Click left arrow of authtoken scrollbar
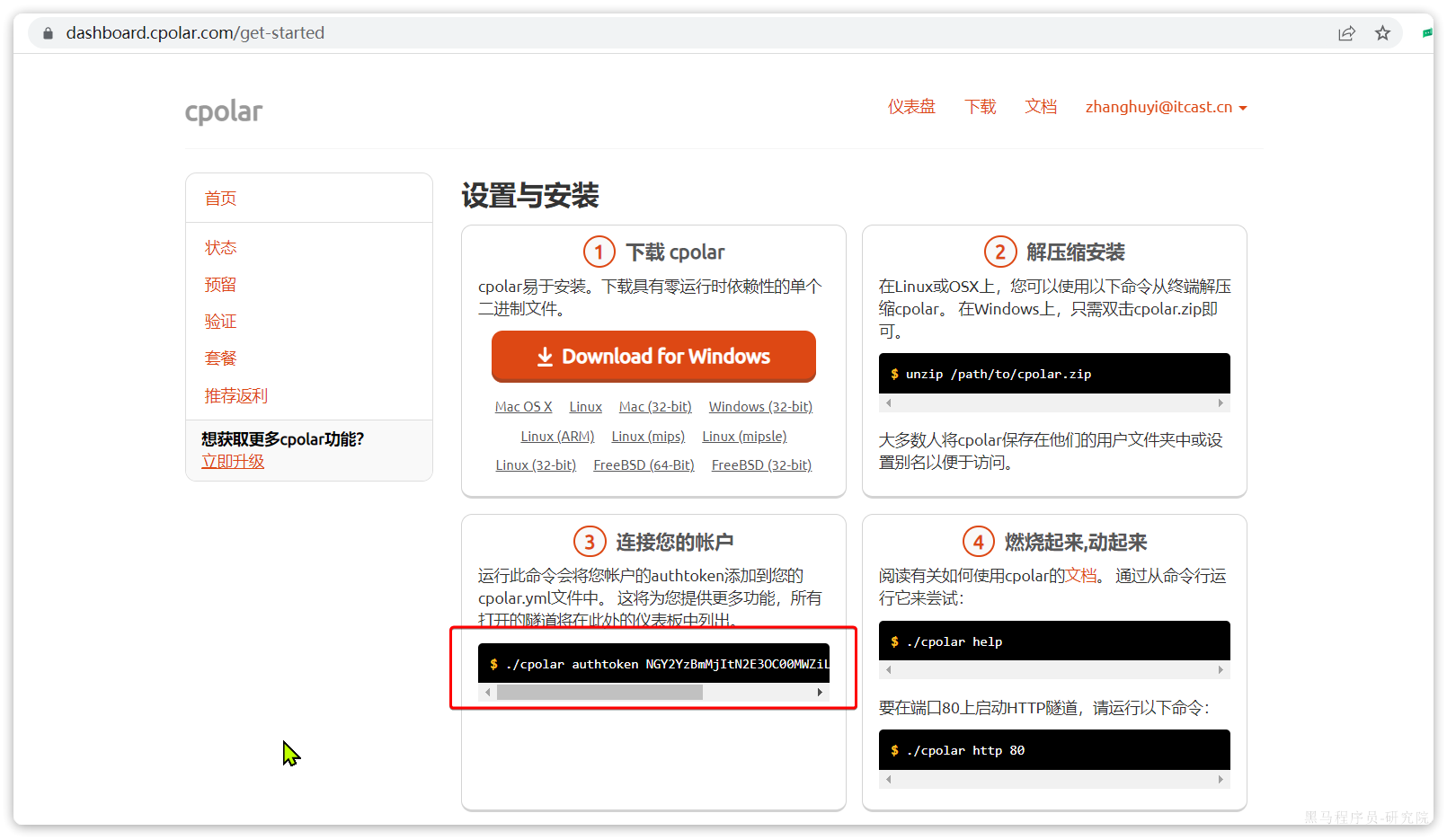Viewport: 1447px width, 840px height. point(488,693)
